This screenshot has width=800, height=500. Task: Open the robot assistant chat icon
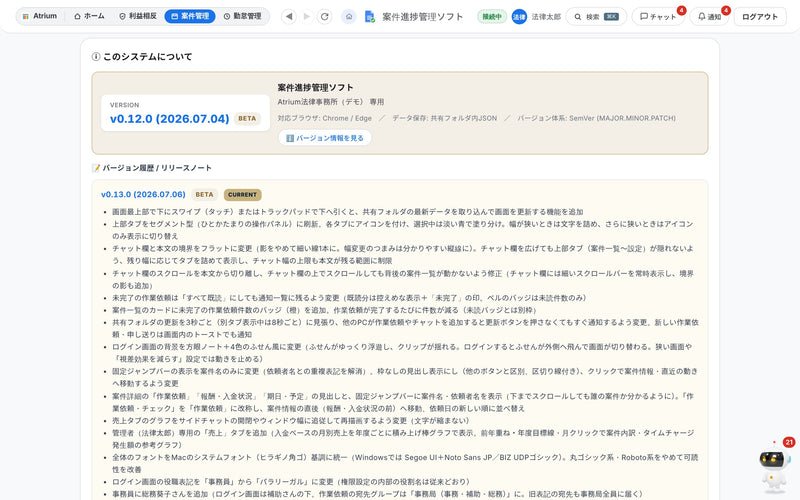click(x=774, y=464)
